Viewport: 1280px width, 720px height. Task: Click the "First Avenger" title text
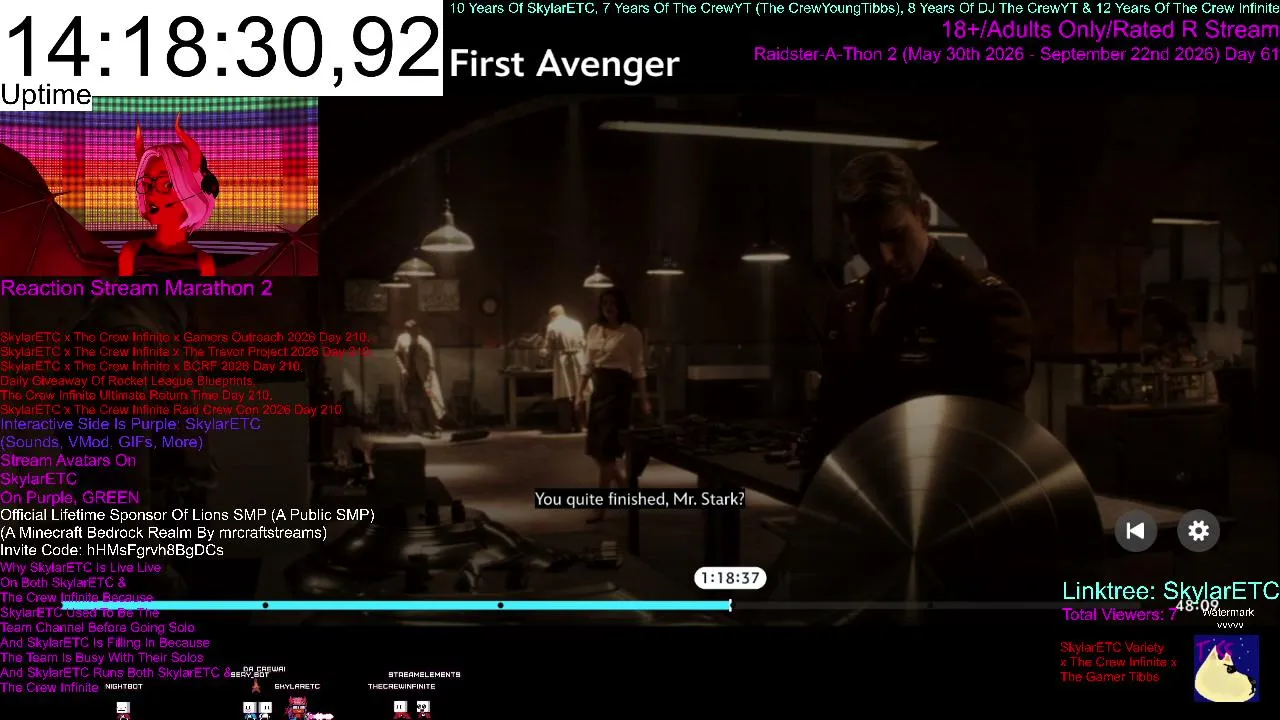564,64
